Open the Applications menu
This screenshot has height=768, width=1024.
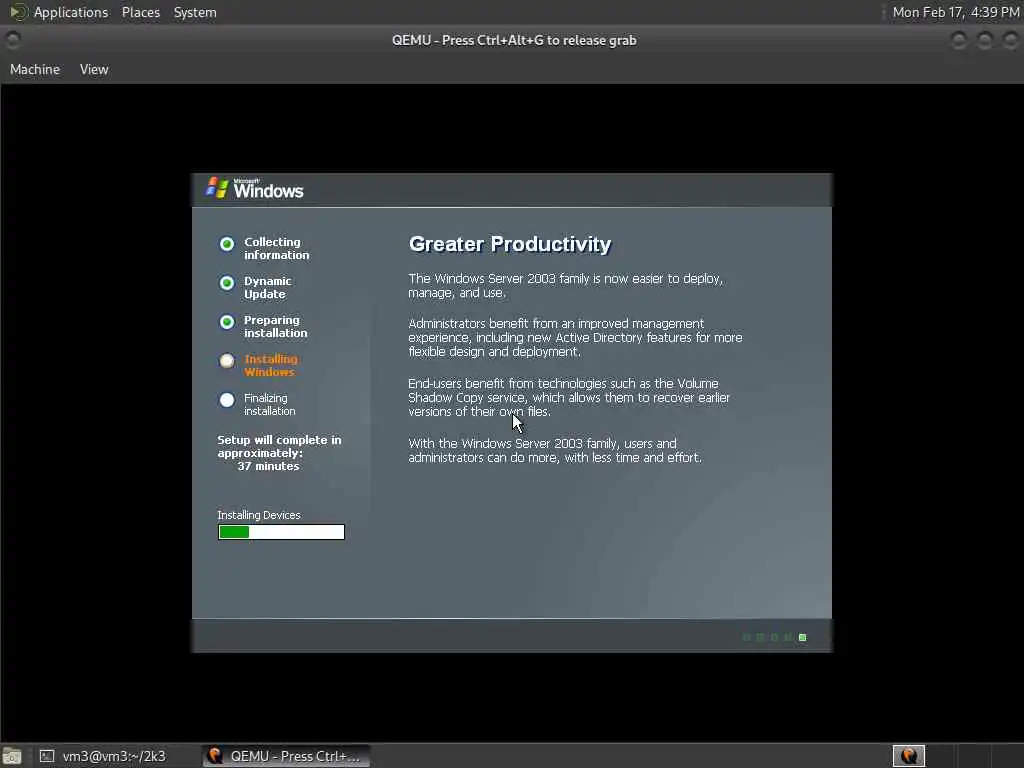[71, 12]
